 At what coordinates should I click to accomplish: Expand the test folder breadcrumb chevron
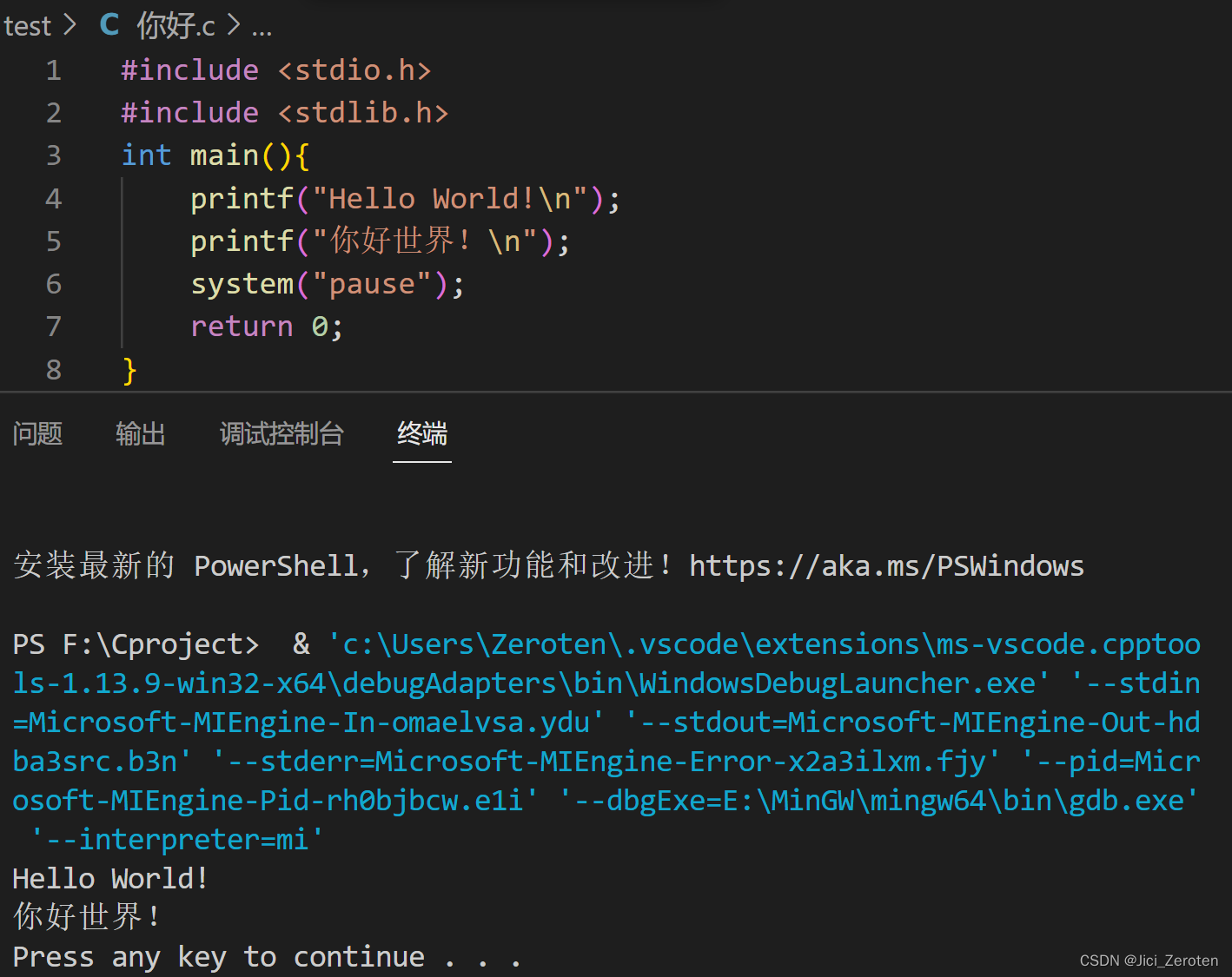(70, 25)
